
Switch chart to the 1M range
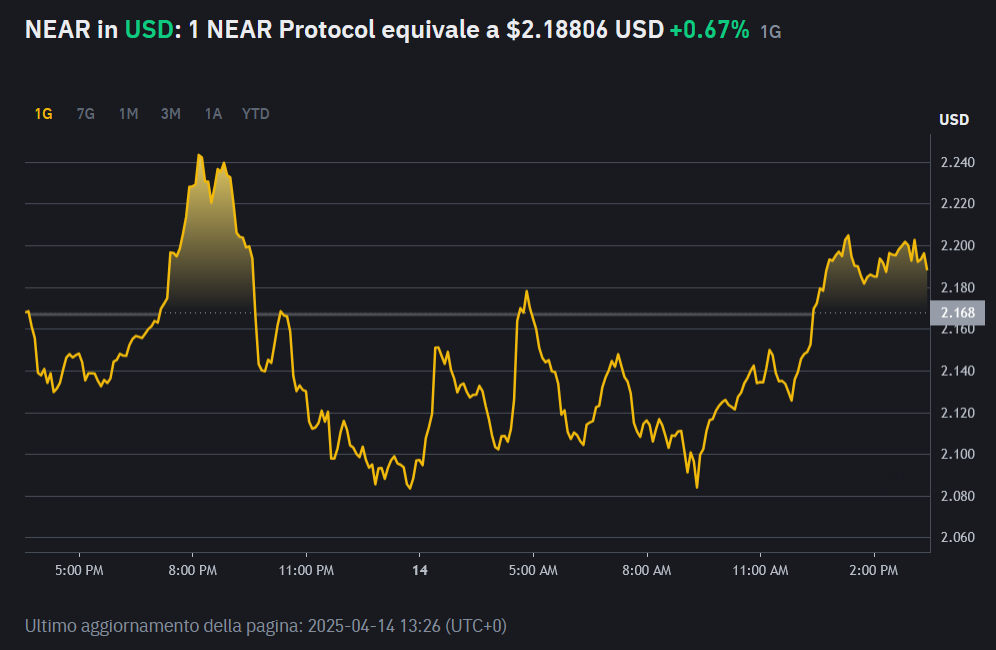(128, 114)
